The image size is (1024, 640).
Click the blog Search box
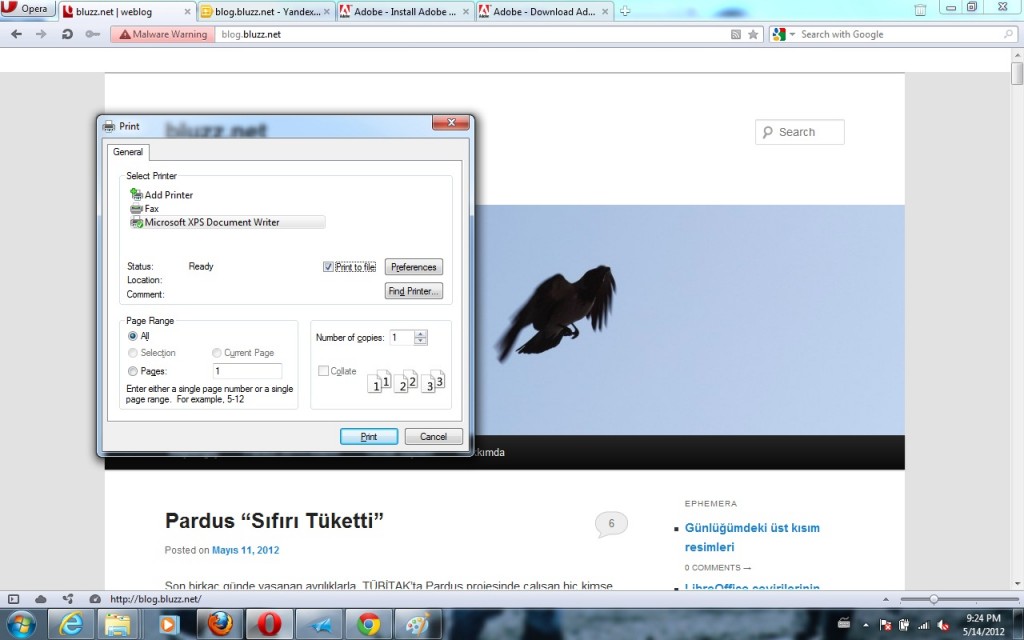coord(799,132)
